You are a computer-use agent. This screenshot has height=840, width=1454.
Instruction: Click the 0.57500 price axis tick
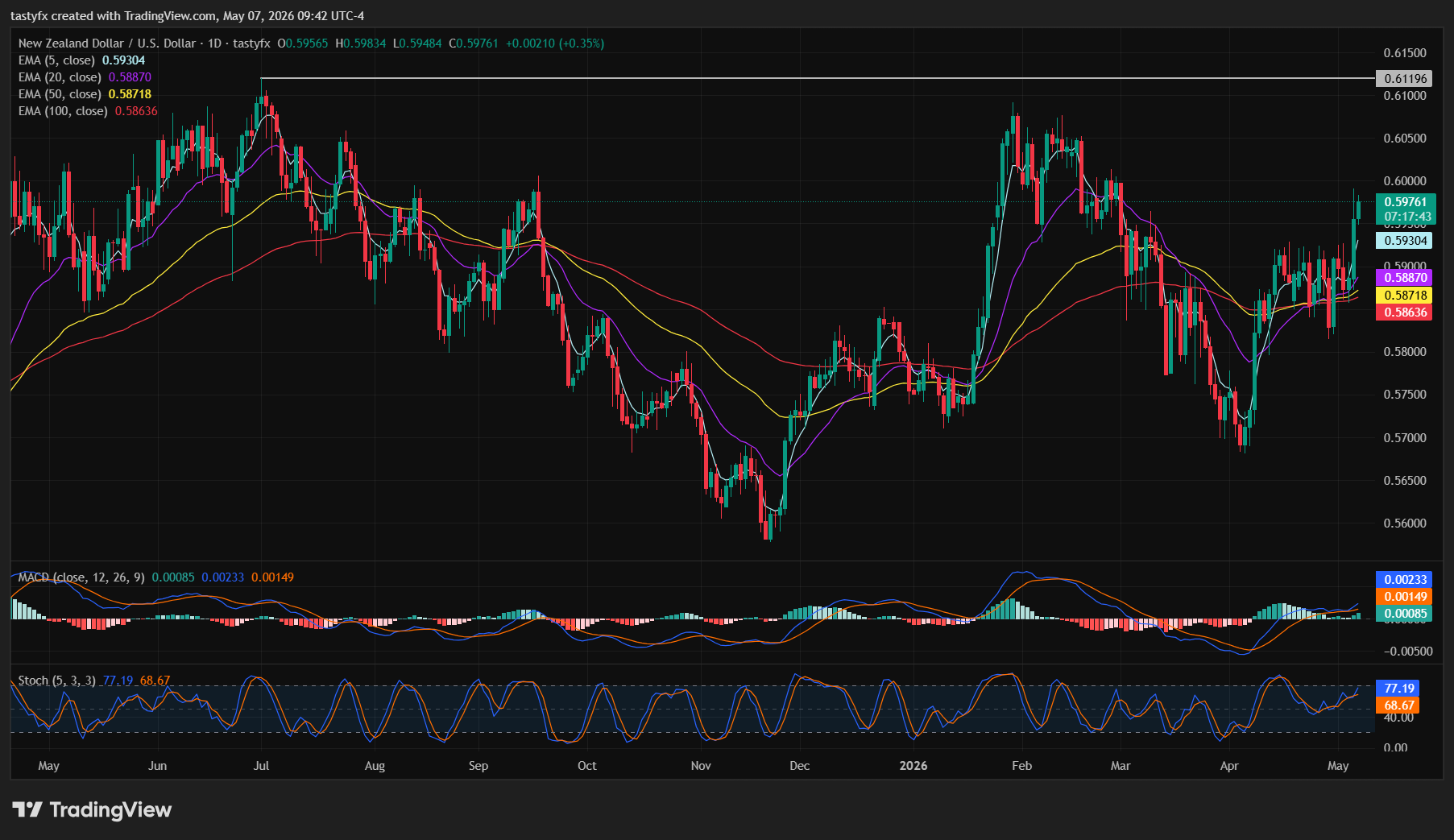1405,395
